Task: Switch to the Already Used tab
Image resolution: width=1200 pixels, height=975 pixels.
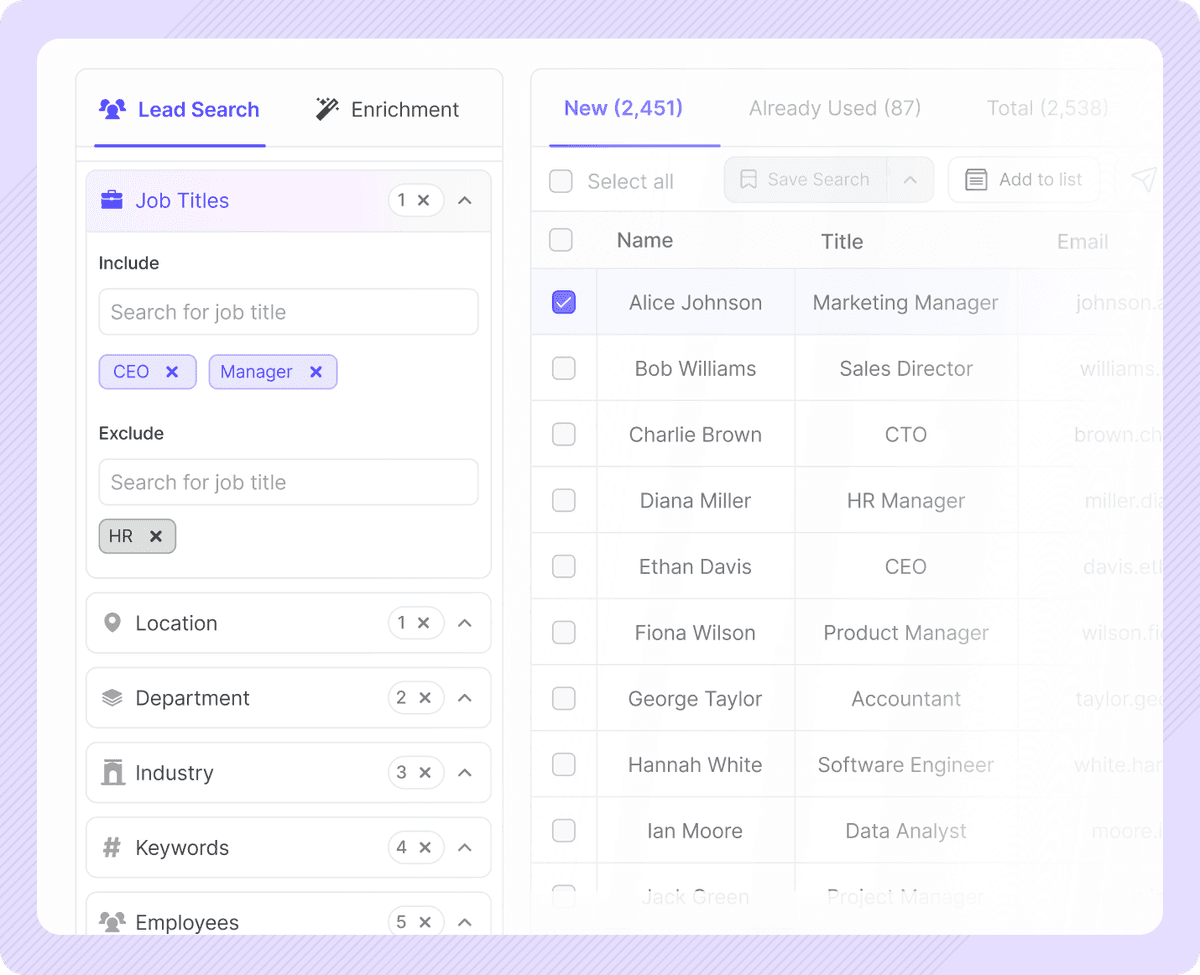Action: [x=834, y=108]
